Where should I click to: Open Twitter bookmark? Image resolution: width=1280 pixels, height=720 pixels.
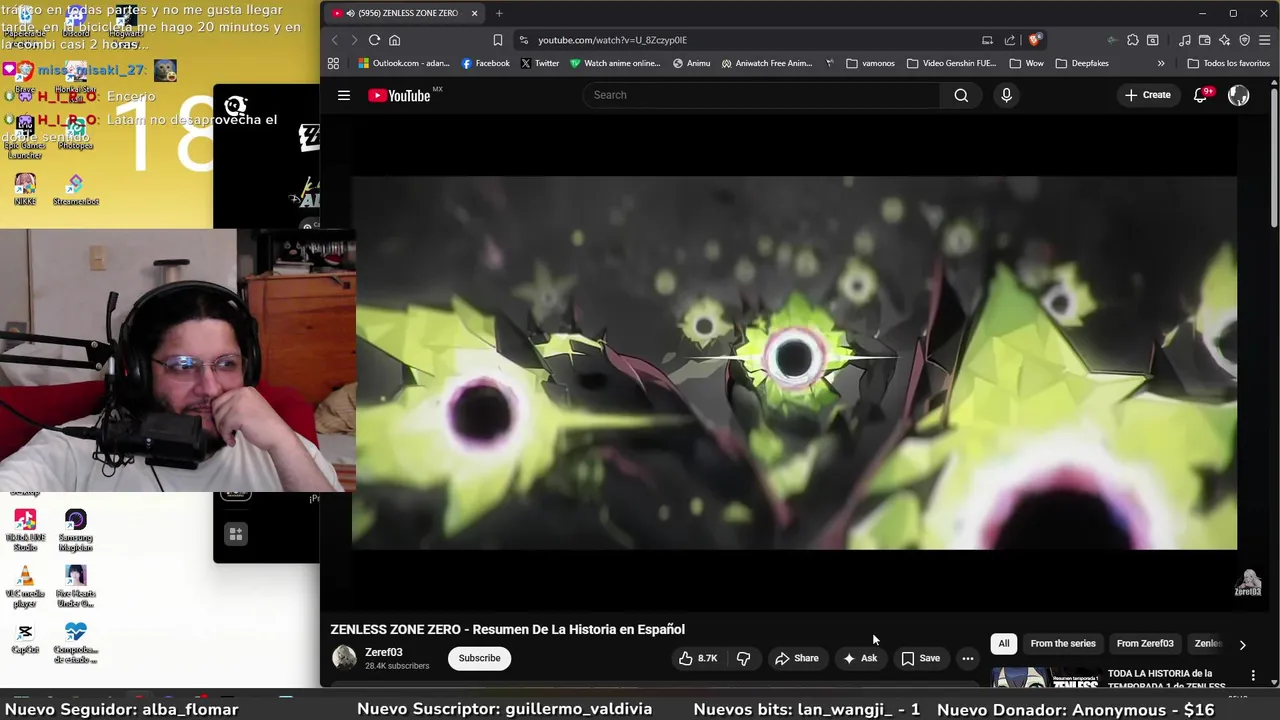[539, 63]
